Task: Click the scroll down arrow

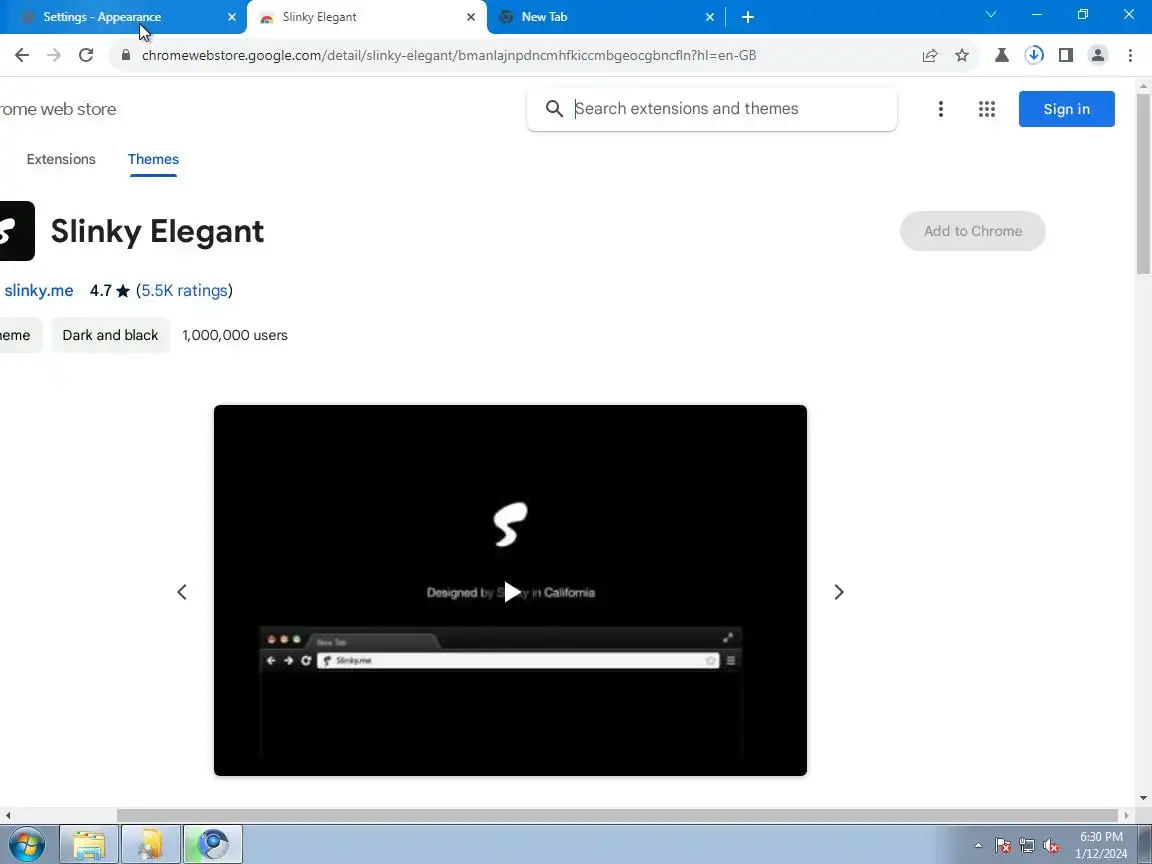Action: tap(1143, 798)
